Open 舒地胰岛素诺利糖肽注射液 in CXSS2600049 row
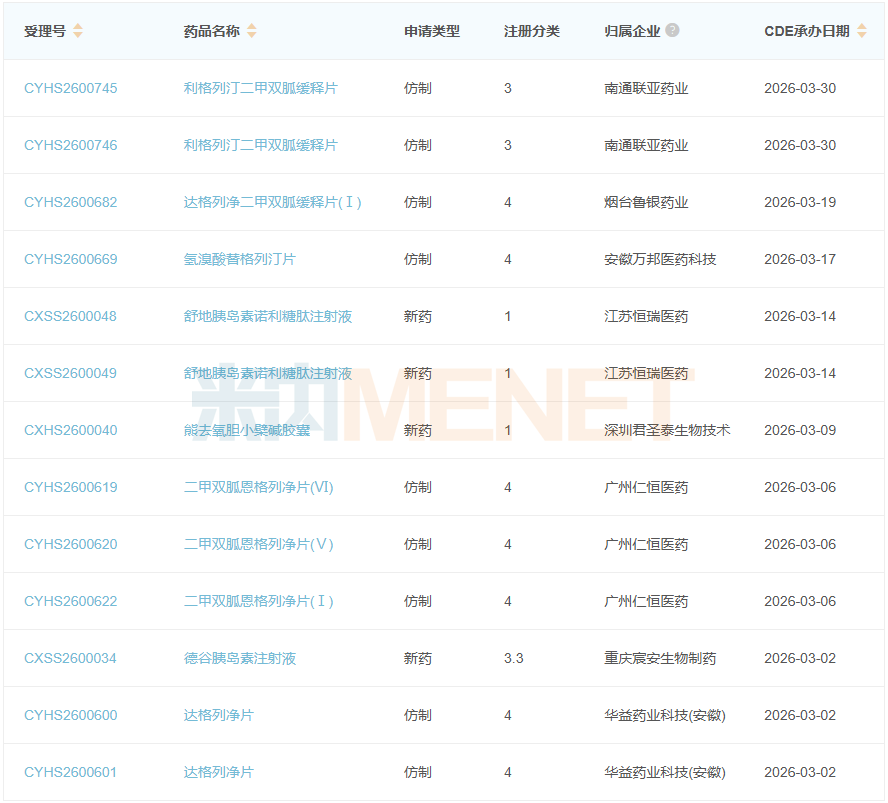Viewport: 888px width, 803px height. [x=268, y=373]
